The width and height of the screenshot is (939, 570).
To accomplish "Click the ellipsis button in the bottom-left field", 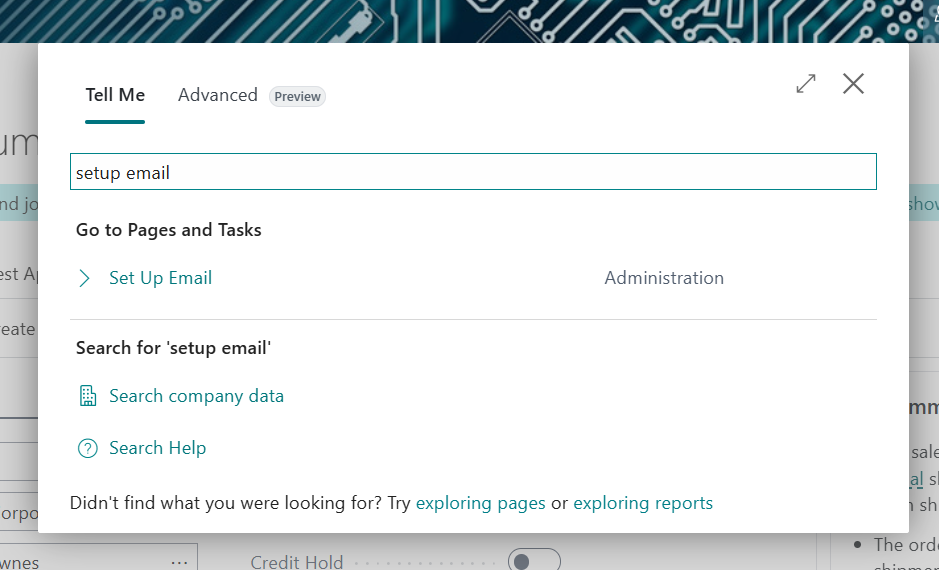I will (179, 561).
